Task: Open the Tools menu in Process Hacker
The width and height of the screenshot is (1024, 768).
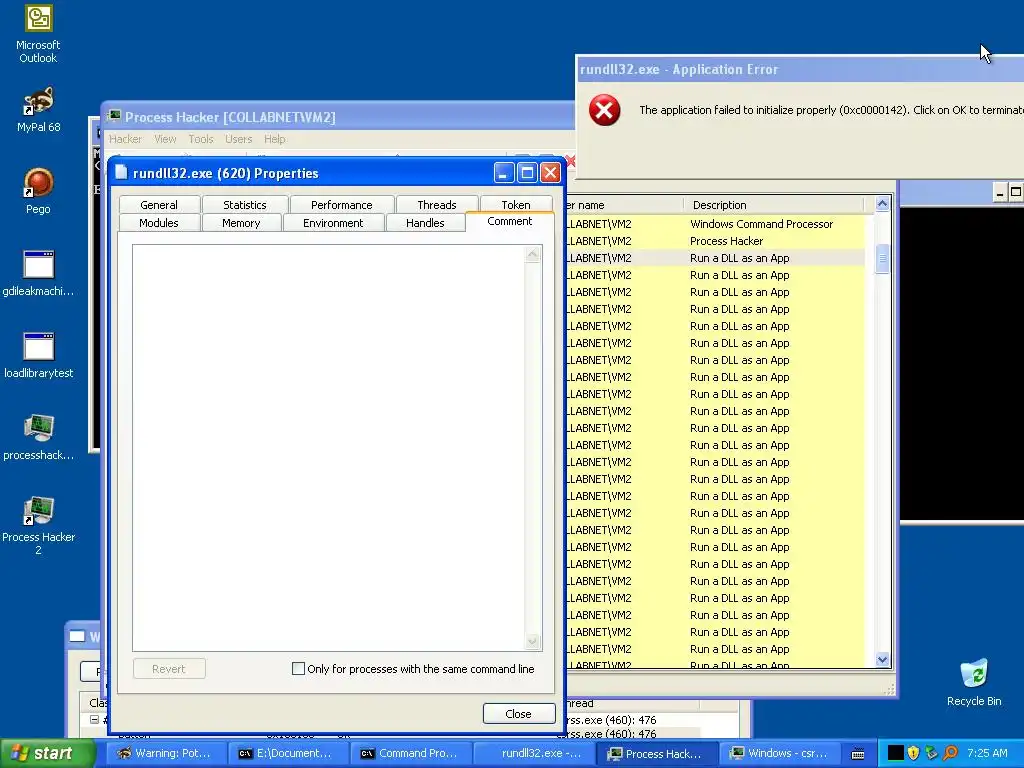Action: pyautogui.click(x=200, y=139)
